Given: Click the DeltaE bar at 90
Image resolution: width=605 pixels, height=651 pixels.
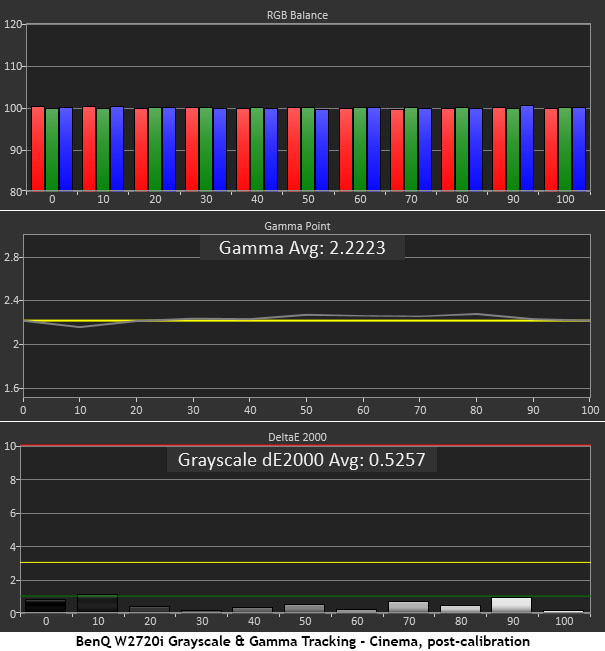Looking at the screenshot, I should tap(511, 605).
